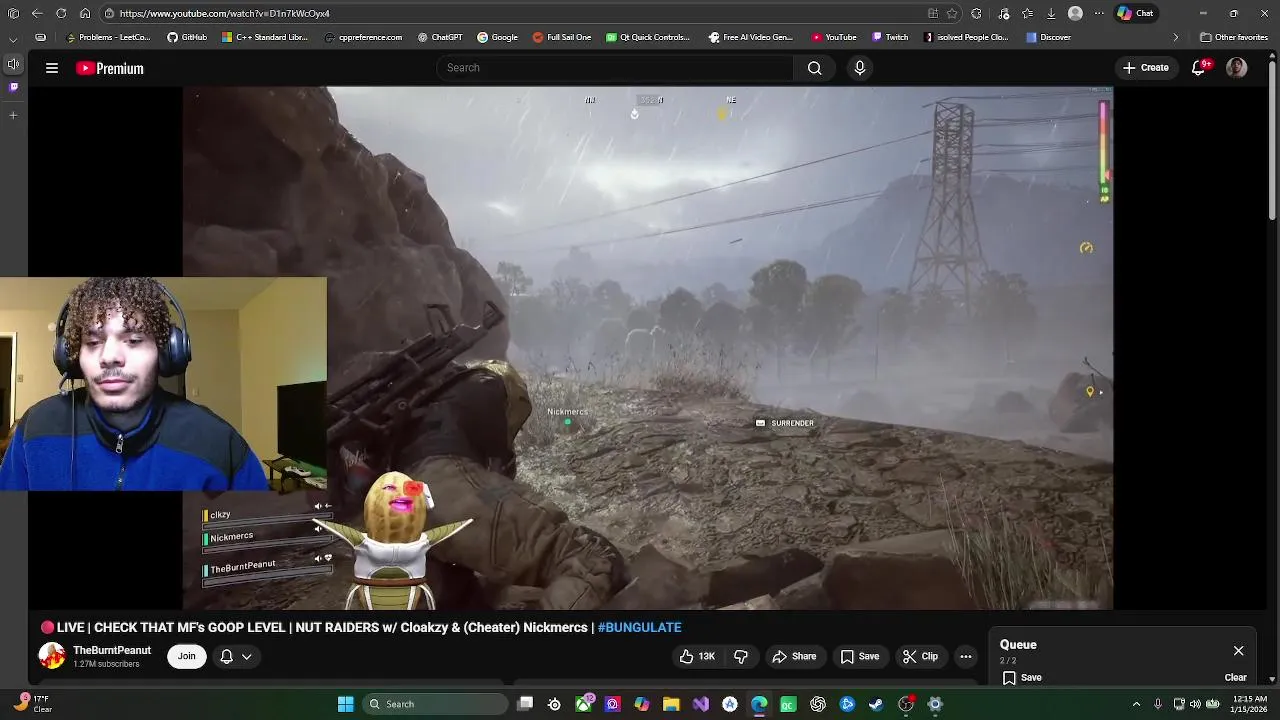Viewport: 1280px width, 720px height.
Task: Open Copilot Chat in browser toolbar
Action: coord(1136,13)
